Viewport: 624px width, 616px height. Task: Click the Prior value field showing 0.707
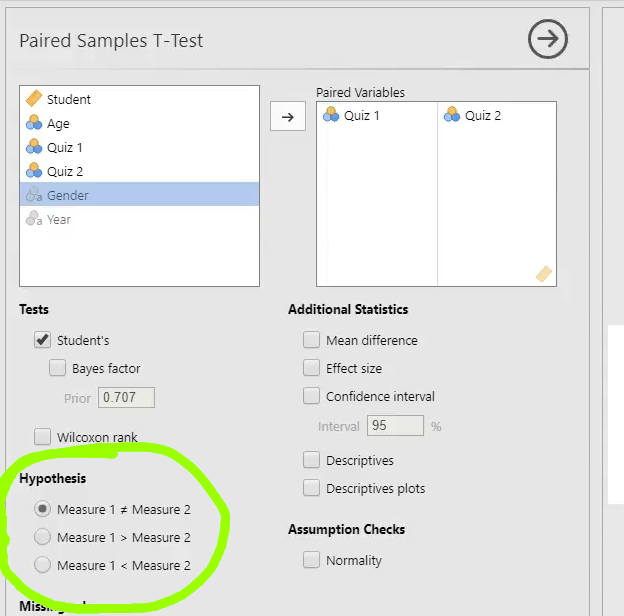pyautogui.click(x=127, y=398)
